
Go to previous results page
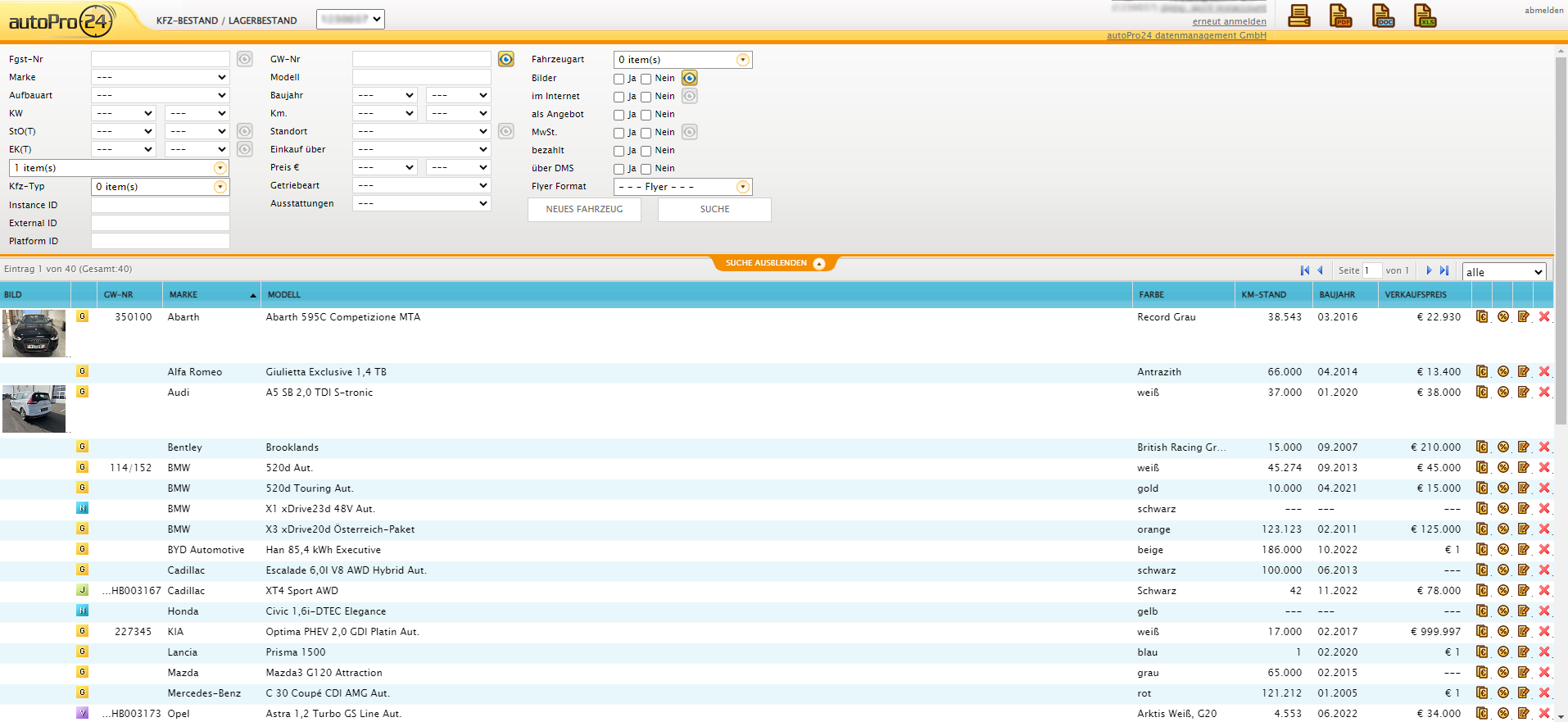click(x=1320, y=270)
